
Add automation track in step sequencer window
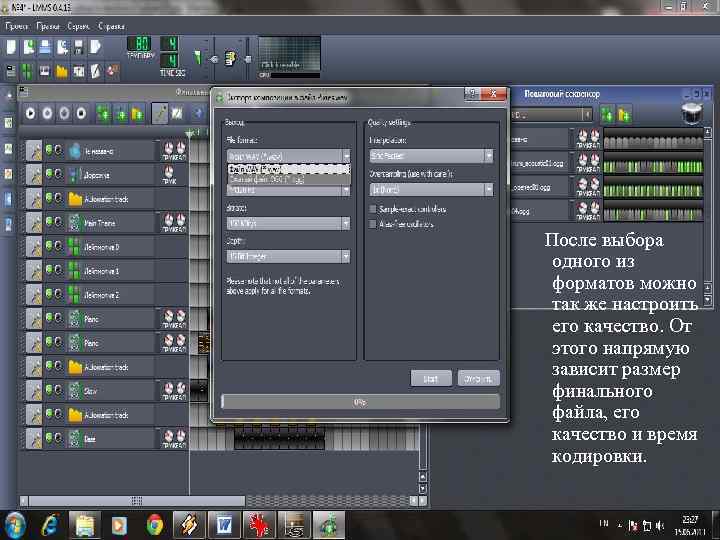coord(624,114)
